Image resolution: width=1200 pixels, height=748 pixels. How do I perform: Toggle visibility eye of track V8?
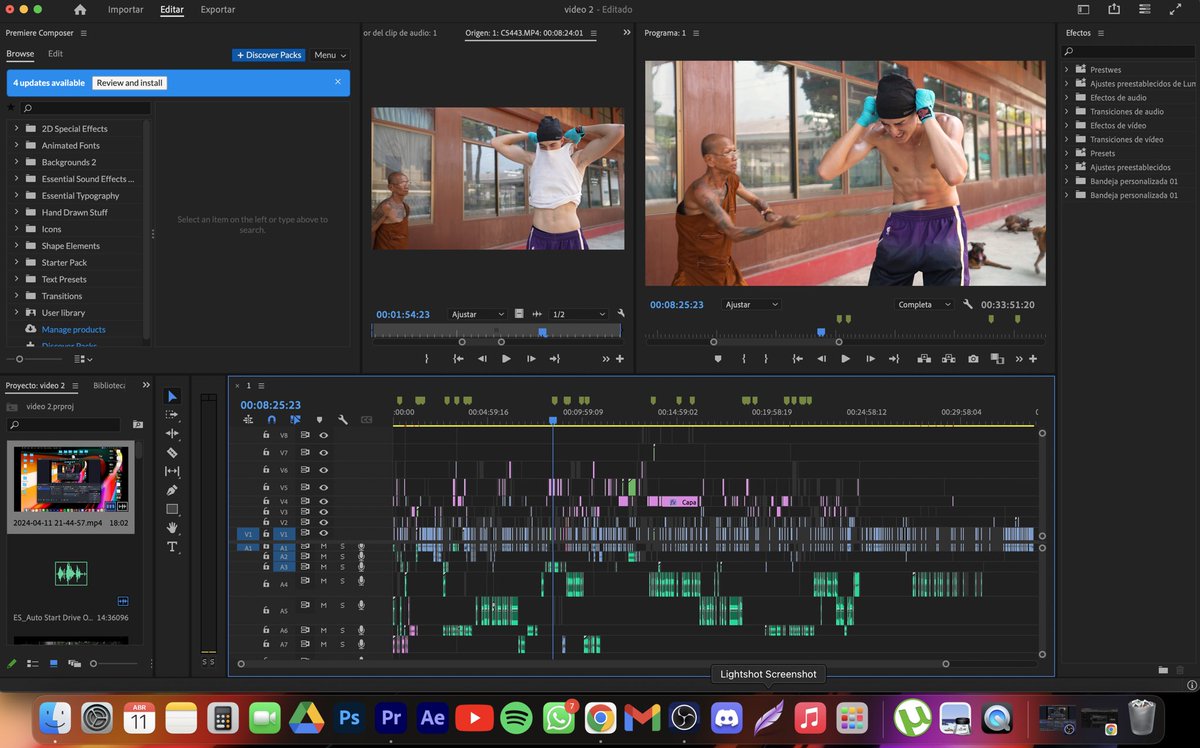tap(324, 435)
